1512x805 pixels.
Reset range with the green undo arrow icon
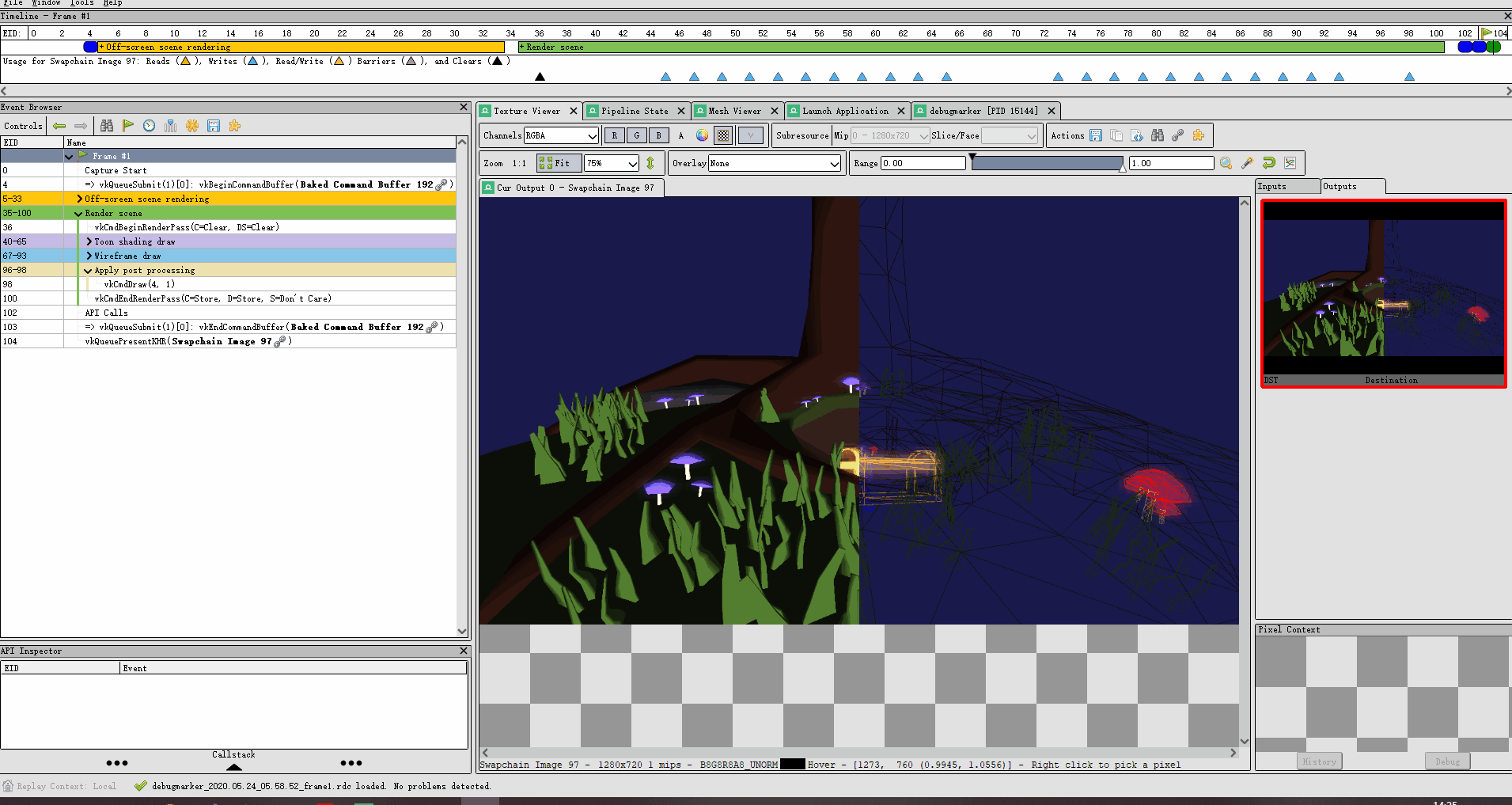click(1268, 163)
